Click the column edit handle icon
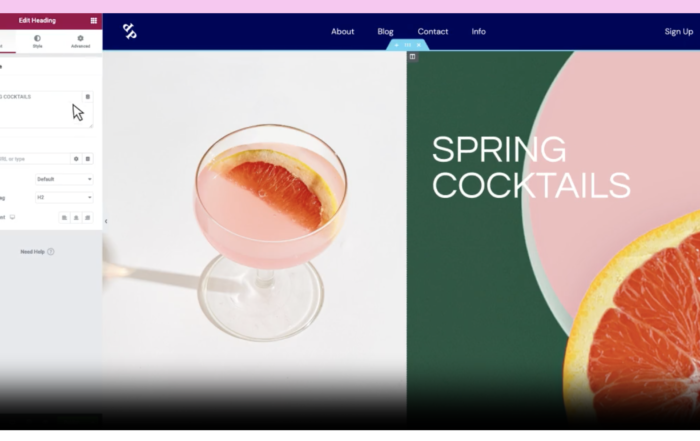The width and height of the screenshot is (700, 441). 412,57
